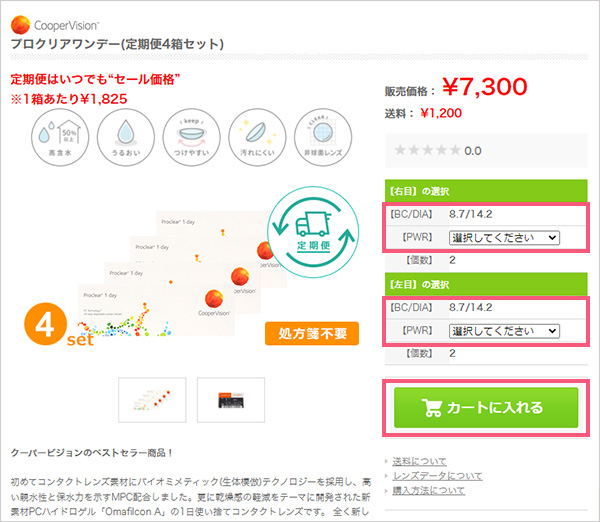Click left eye 個数 quantity value 2

pos(452,353)
